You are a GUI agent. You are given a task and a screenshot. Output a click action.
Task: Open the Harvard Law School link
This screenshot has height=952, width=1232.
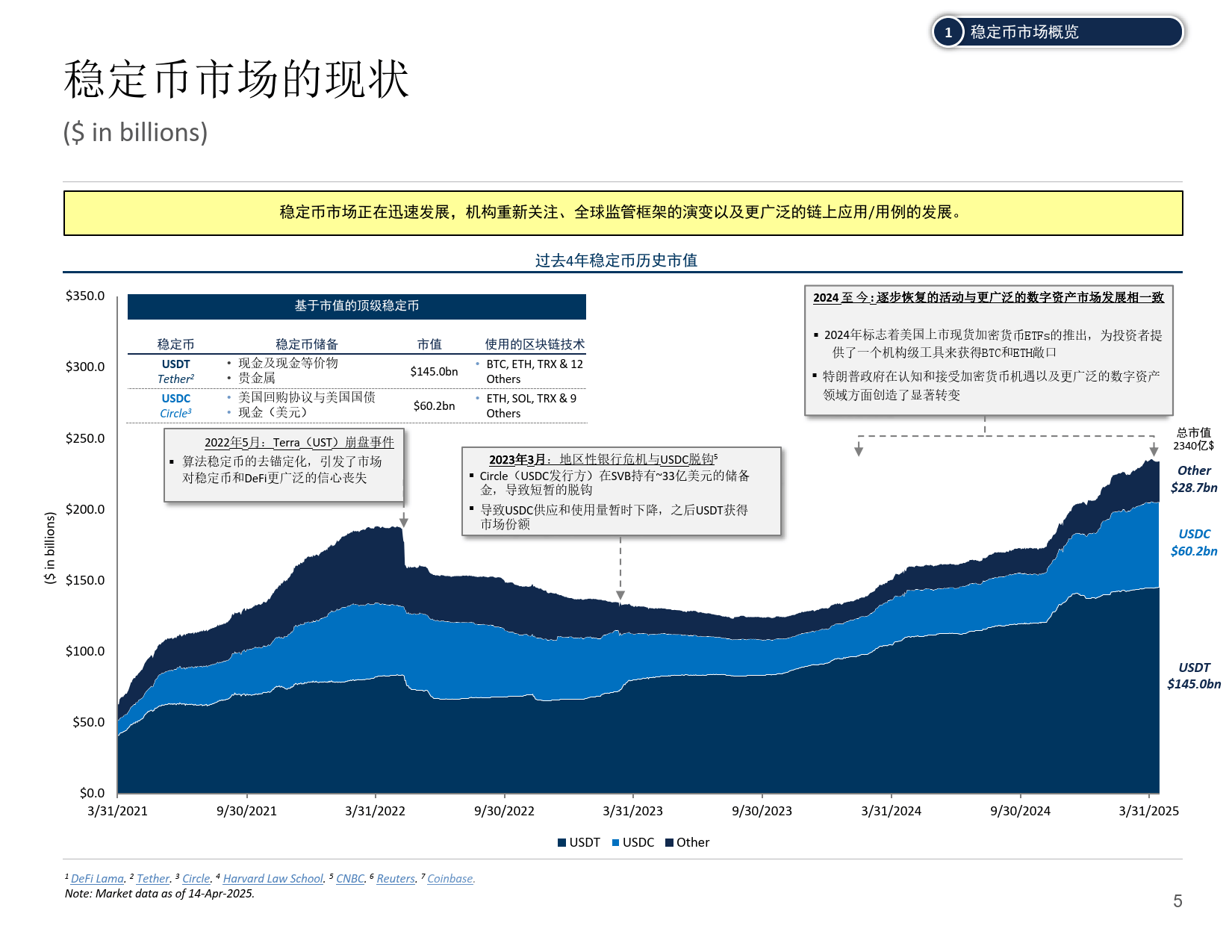click(x=273, y=879)
